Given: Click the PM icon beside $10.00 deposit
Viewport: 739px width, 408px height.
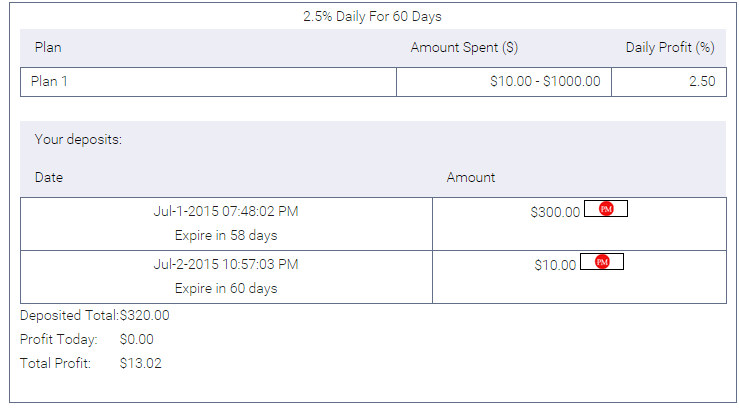Looking at the screenshot, I should (602, 262).
